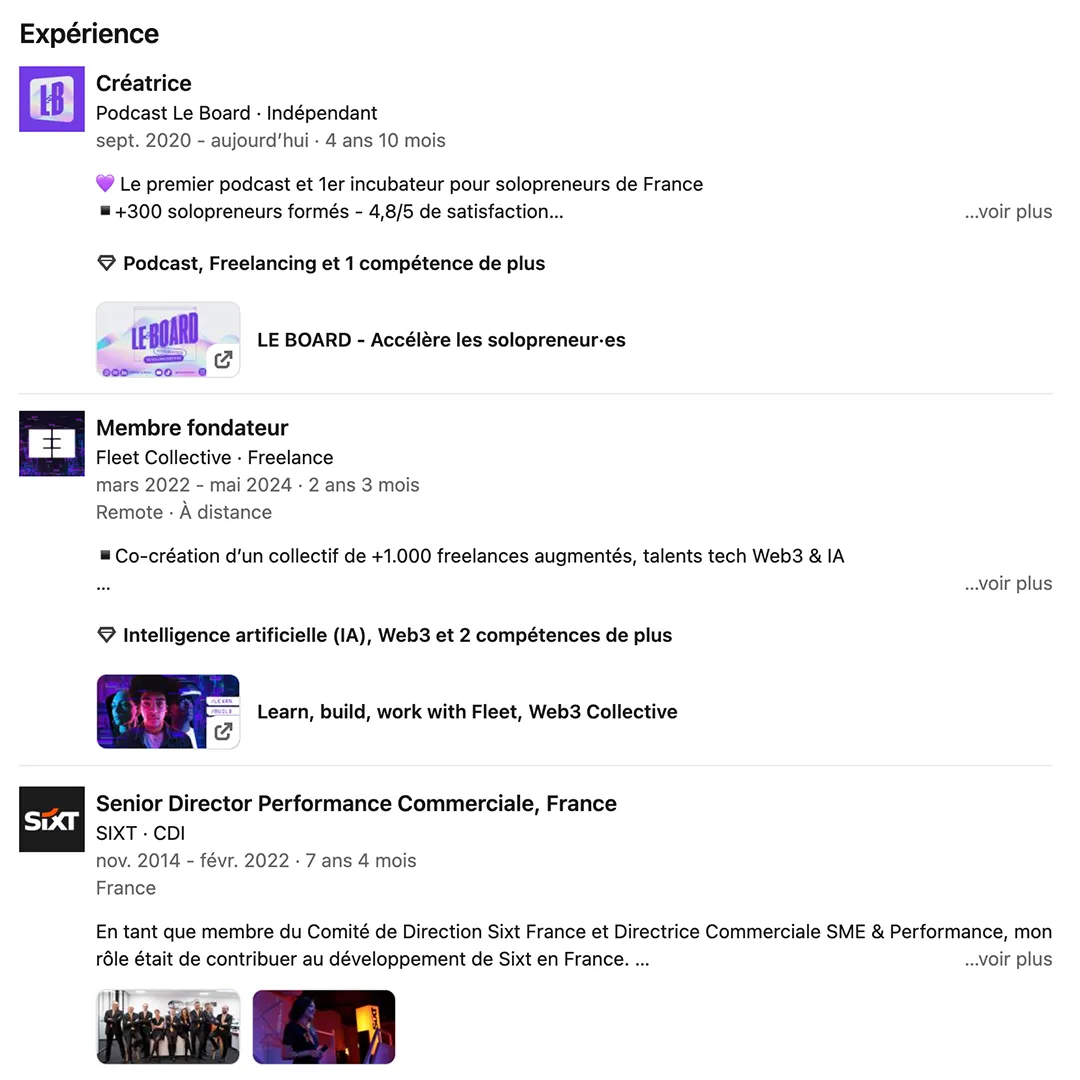The height and width of the screenshot is (1080, 1080).
Task: Open "Learn, build, work with Fleet, Web3 Collective"
Action: [x=467, y=712]
